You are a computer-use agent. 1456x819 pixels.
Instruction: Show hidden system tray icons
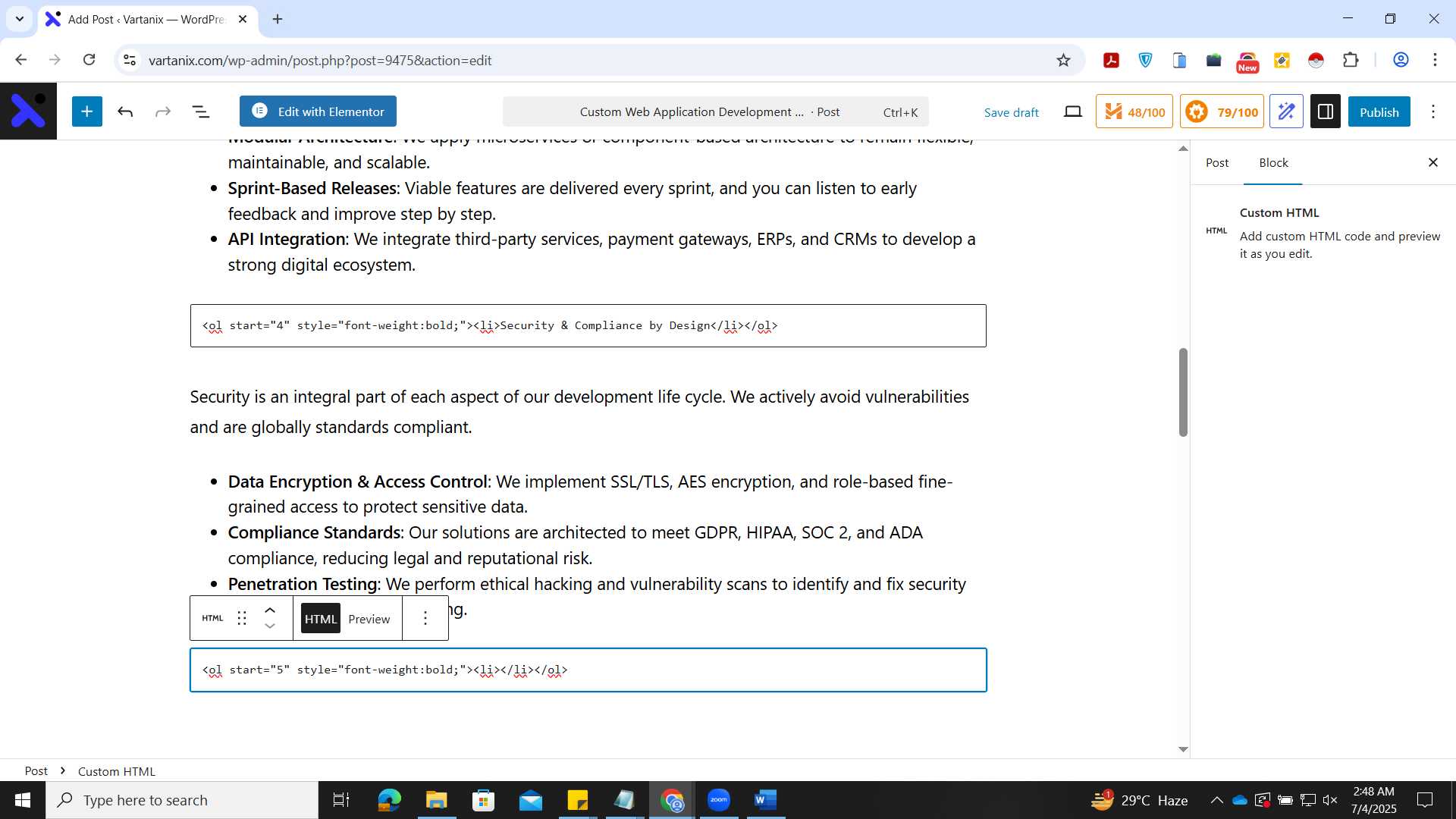click(1216, 800)
